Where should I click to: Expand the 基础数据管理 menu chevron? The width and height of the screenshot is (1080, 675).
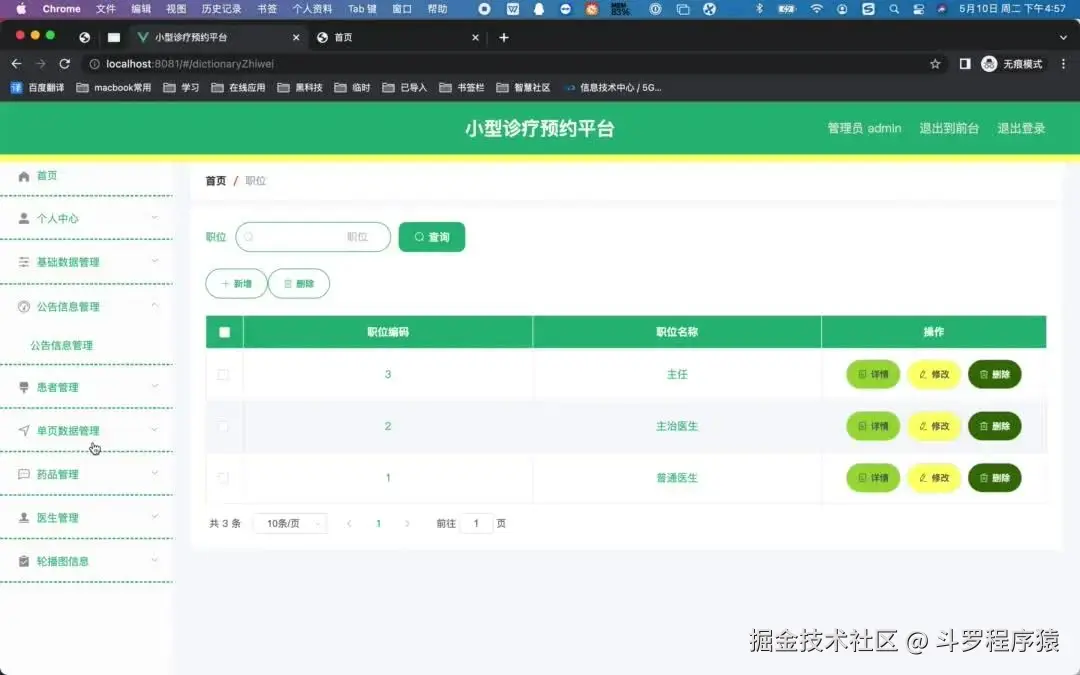[x=154, y=261]
